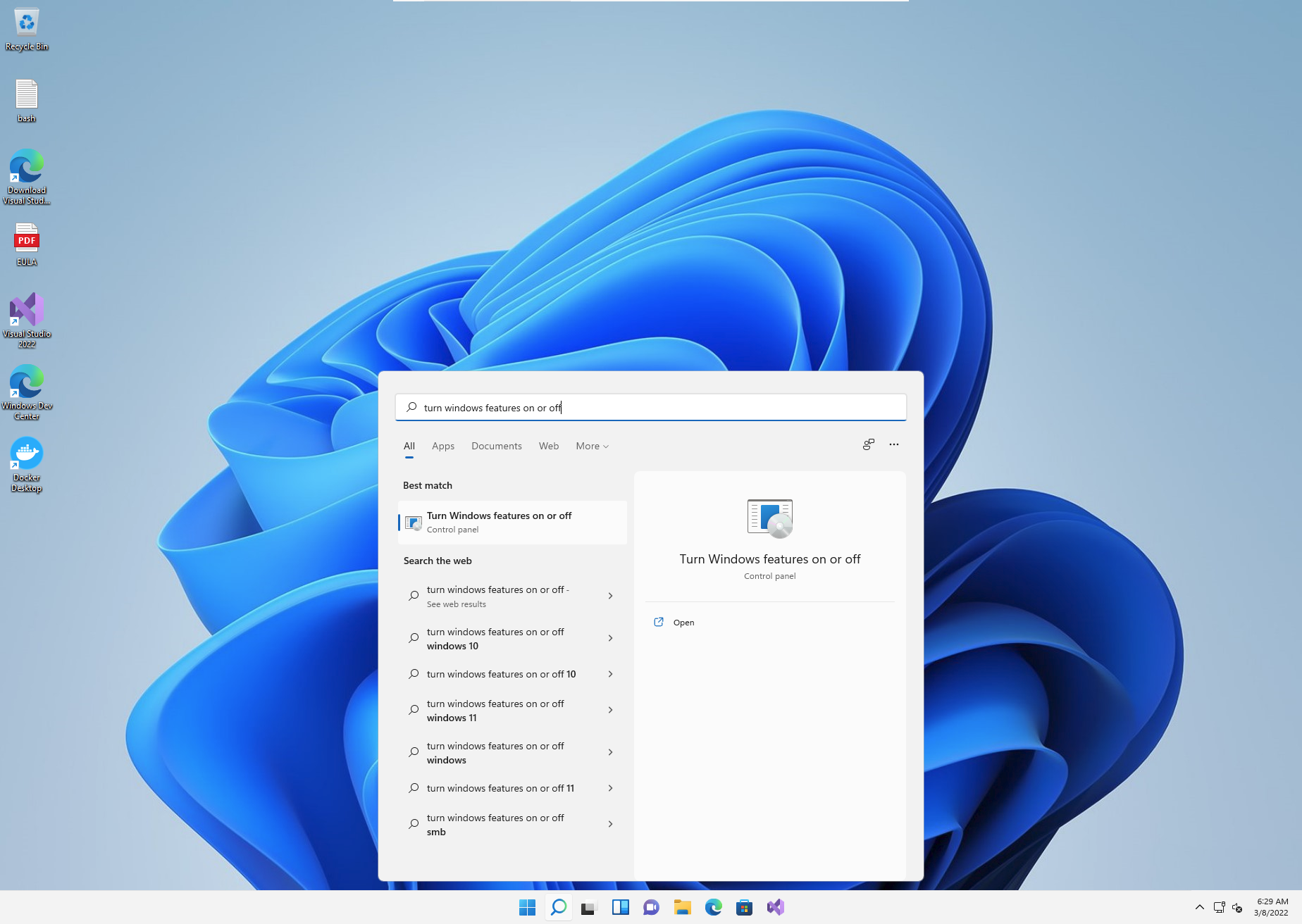This screenshot has height=924, width=1302.
Task: Open Visual Studio 2022 from the desktop
Action: point(26,308)
